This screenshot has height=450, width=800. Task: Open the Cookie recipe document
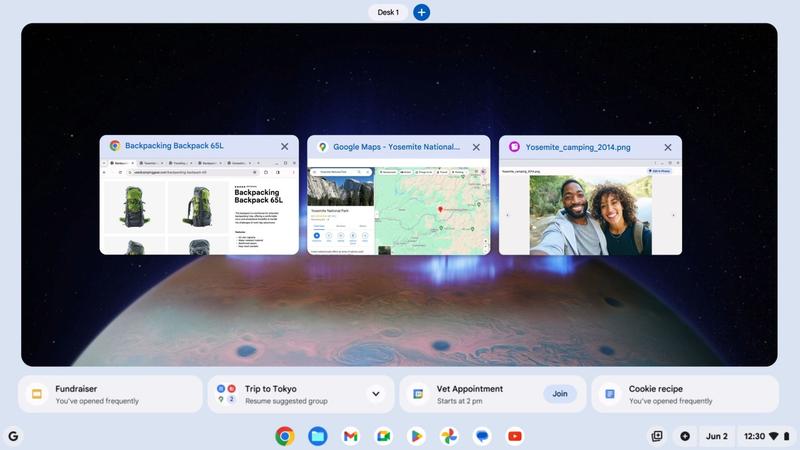(x=685, y=394)
